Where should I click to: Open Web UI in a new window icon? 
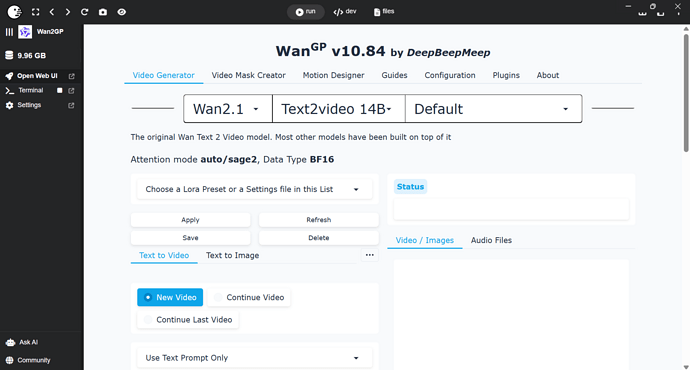tap(71, 76)
